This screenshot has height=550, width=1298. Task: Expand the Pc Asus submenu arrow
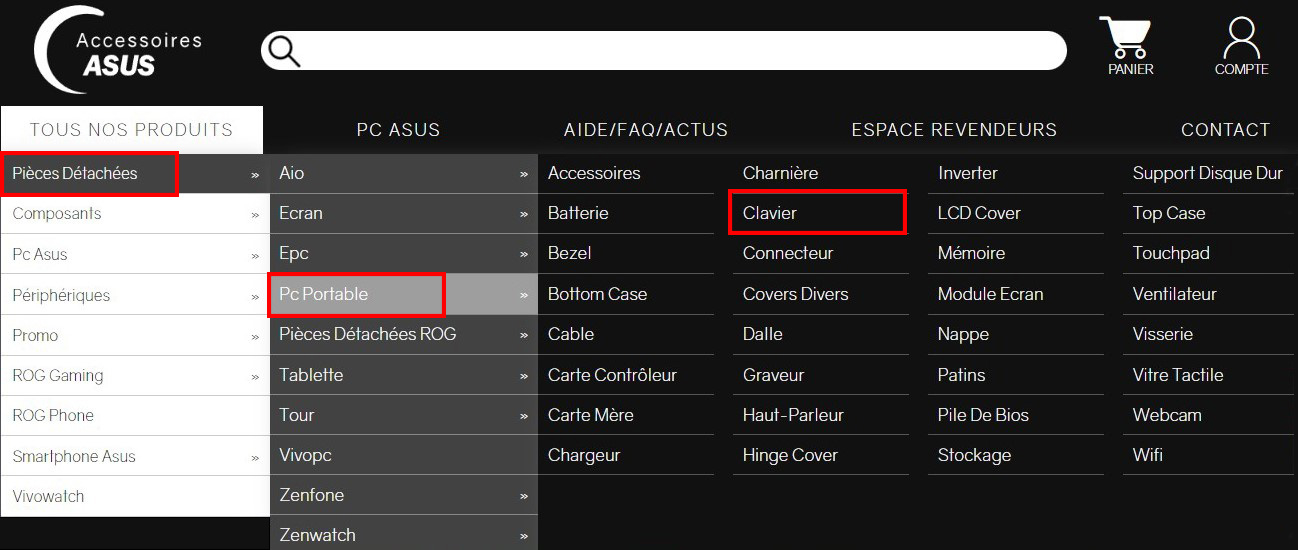click(255, 255)
